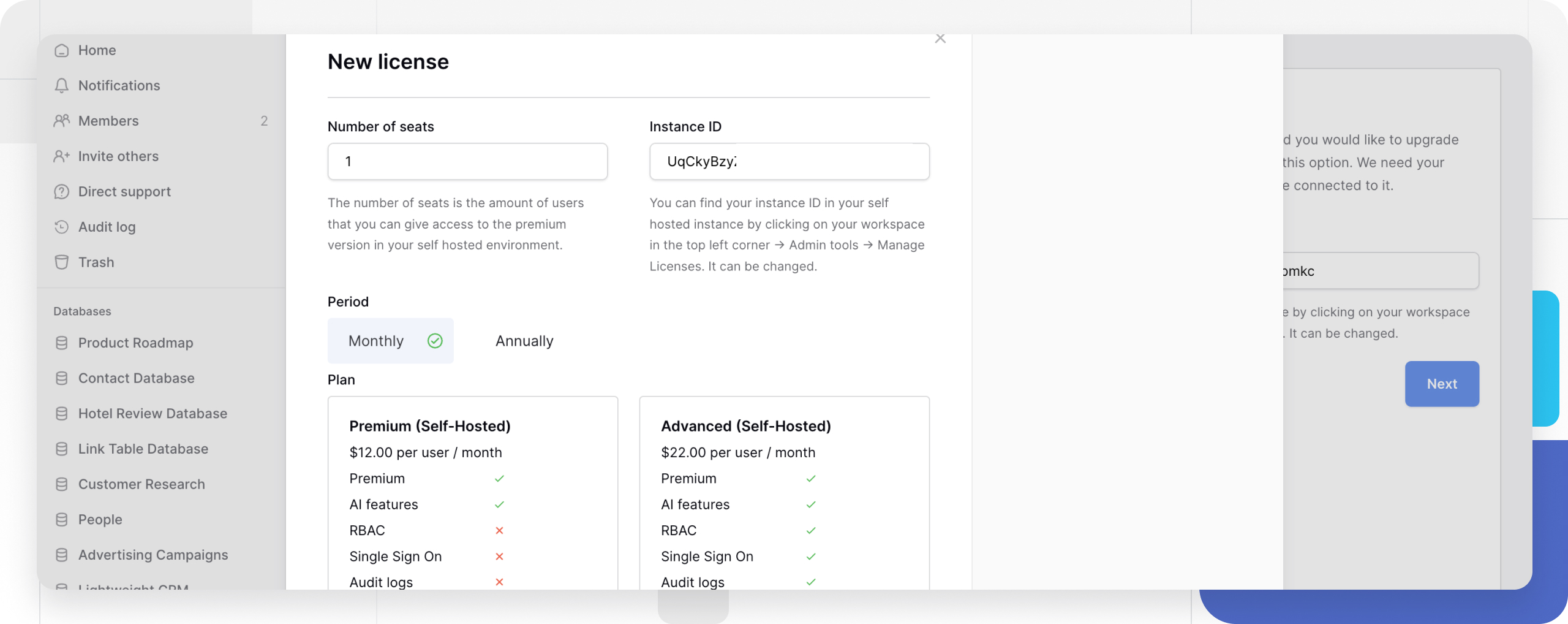1568x624 pixels.
Task: Close the New license dialog
Action: click(940, 39)
